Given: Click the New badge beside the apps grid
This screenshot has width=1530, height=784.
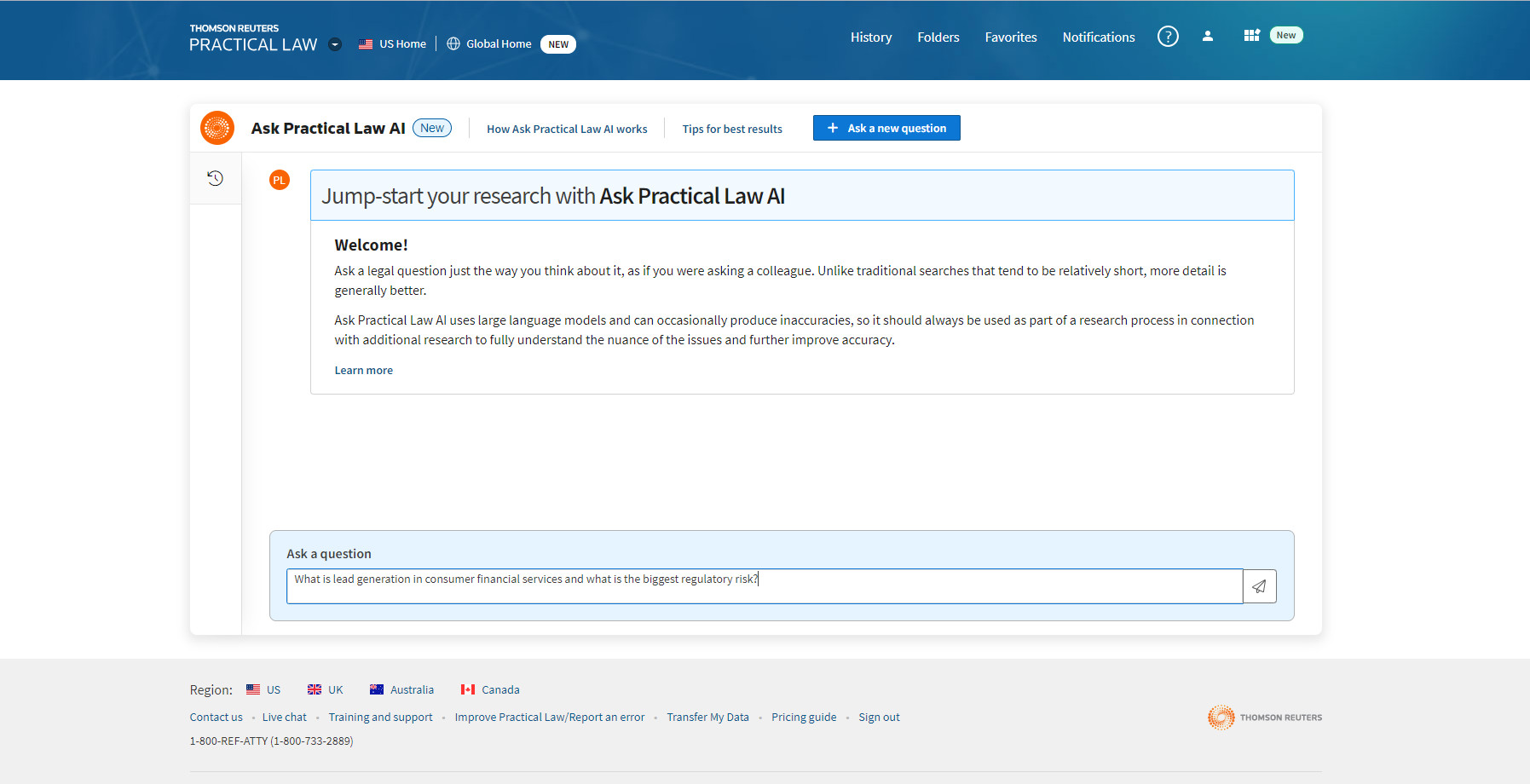Looking at the screenshot, I should 1286,35.
